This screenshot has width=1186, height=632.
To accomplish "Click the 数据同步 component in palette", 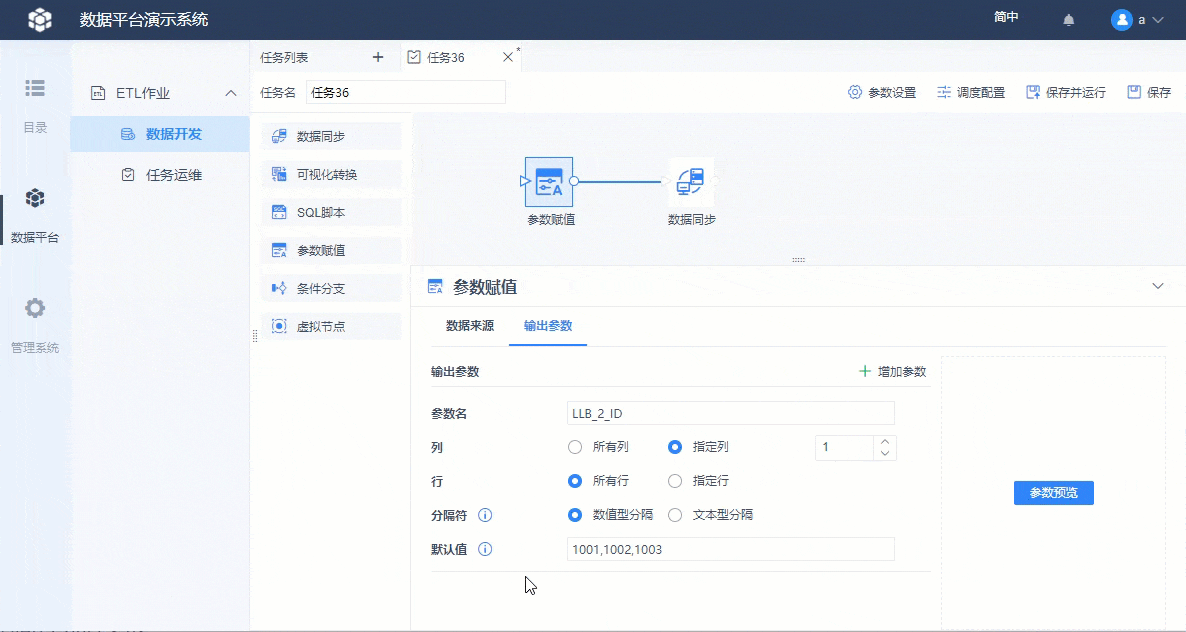I will coord(331,137).
